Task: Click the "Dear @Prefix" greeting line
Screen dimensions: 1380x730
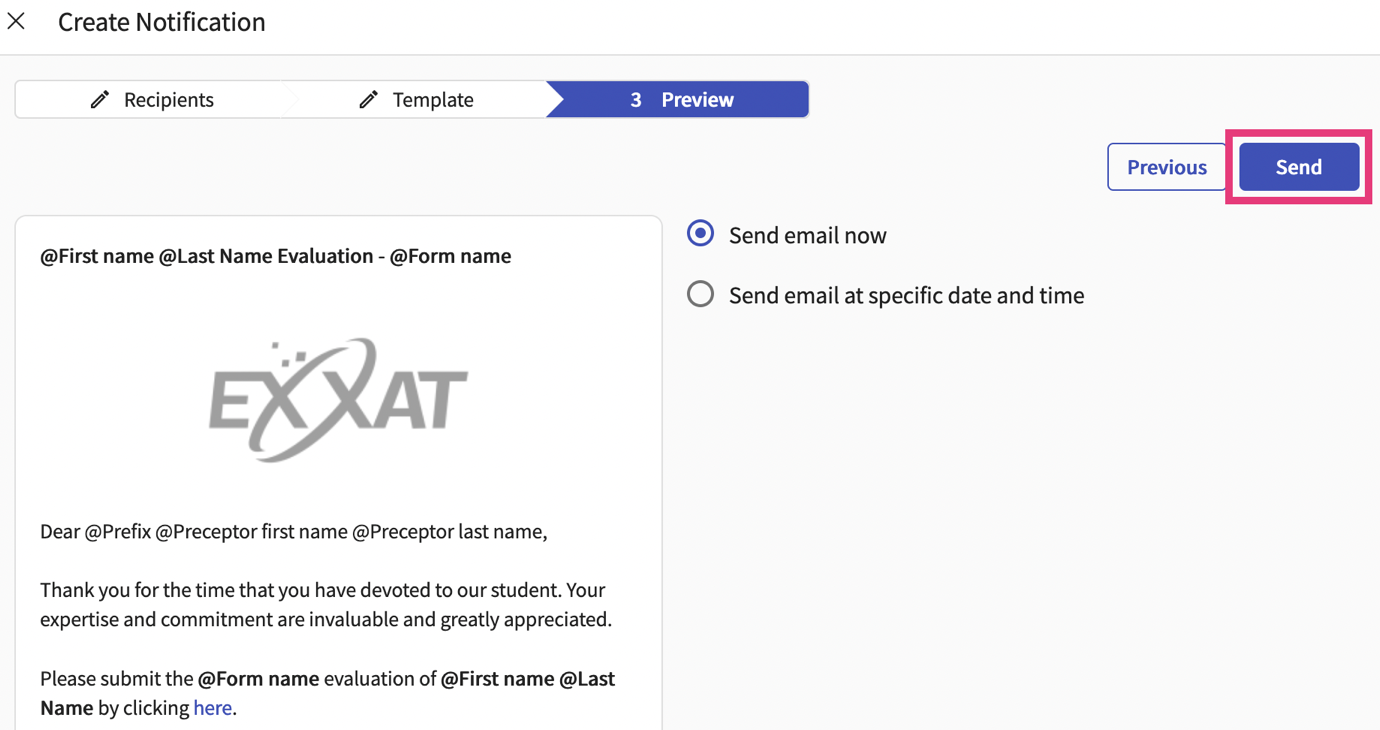Action: tap(293, 531)
